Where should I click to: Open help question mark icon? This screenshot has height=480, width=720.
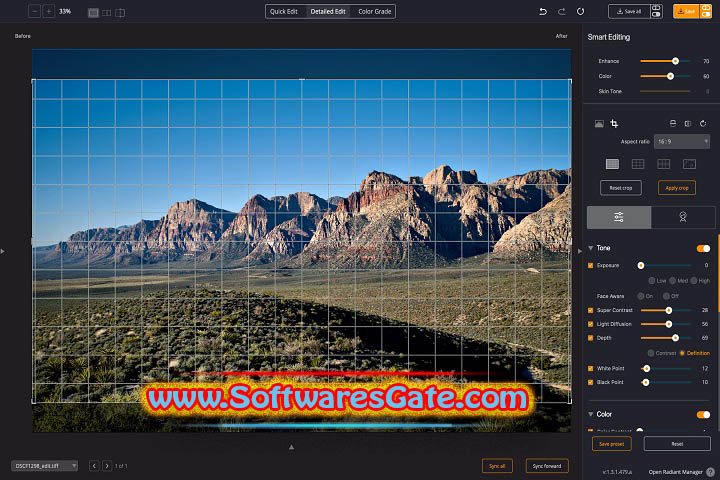coord(711,472)
